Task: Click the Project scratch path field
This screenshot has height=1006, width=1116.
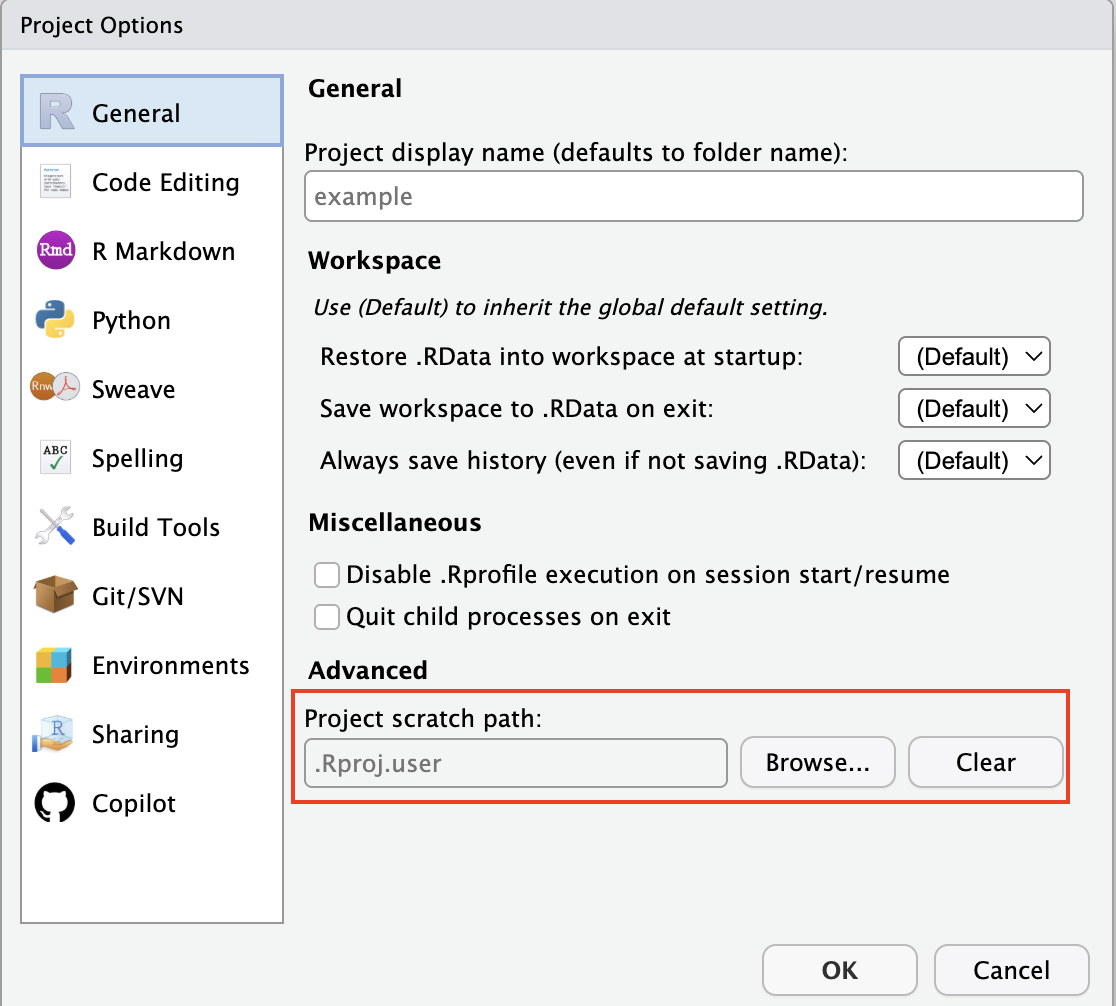Action: point(515,763)
